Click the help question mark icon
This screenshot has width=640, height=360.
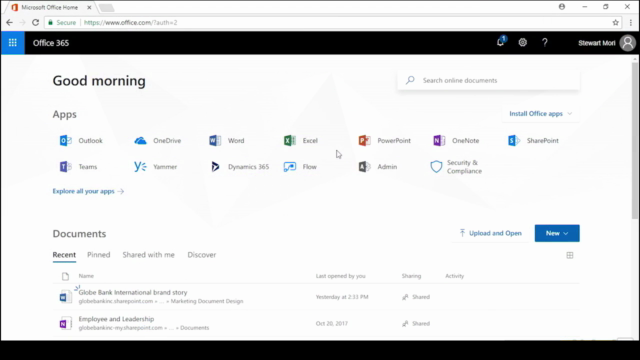click(544, 42)
